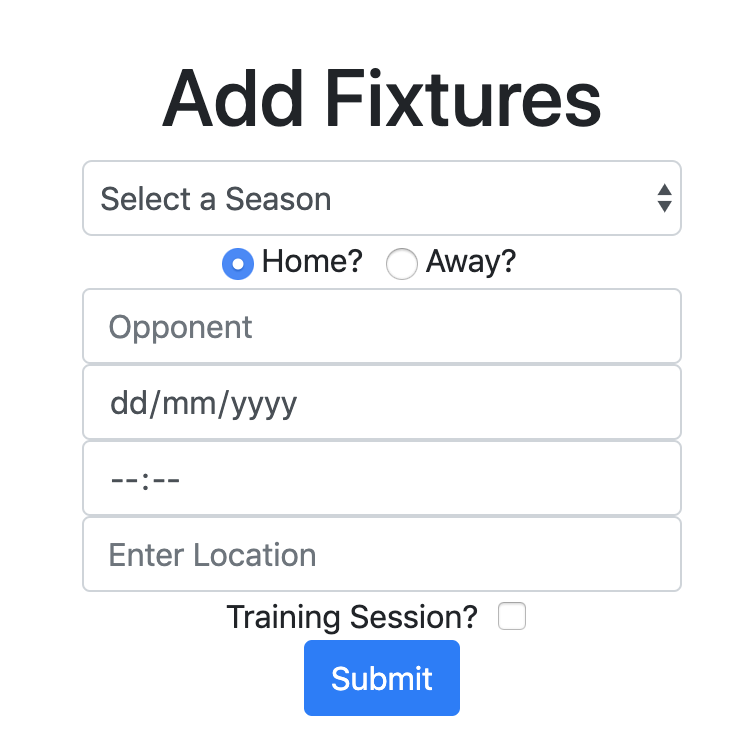Viewport: 742px width, 742px height.
Task: Click the "Away?" label text
Action: point(471,263)
